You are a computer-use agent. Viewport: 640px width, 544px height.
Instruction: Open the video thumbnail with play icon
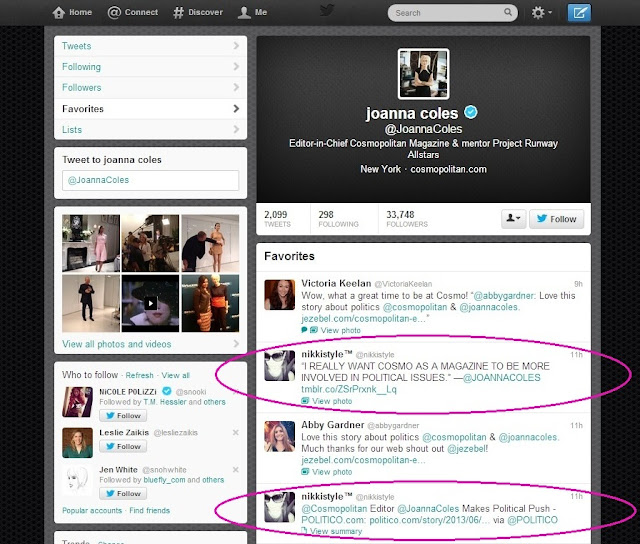click(x=150, y=303)
